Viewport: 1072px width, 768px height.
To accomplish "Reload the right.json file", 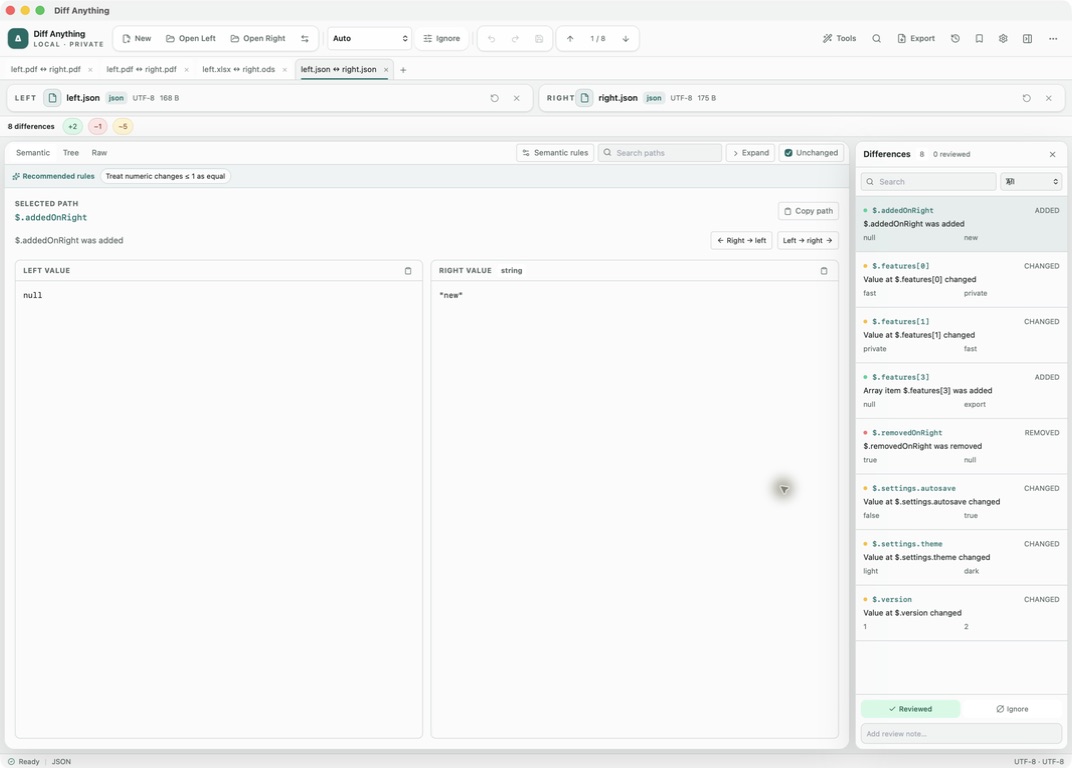I will 1026,98.
